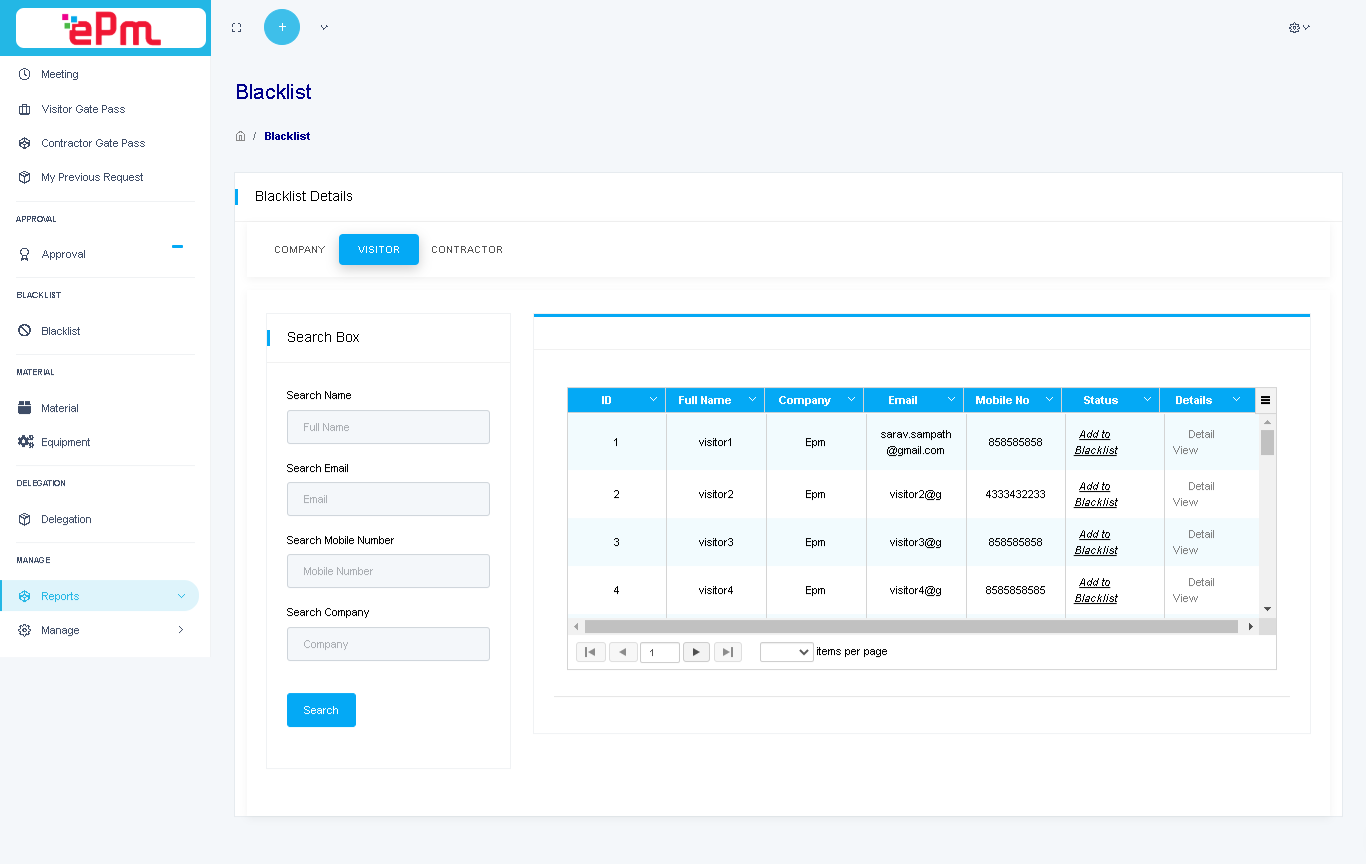Click the home icon in breadcrumb
1366x864 pixels.
point(240,136)
